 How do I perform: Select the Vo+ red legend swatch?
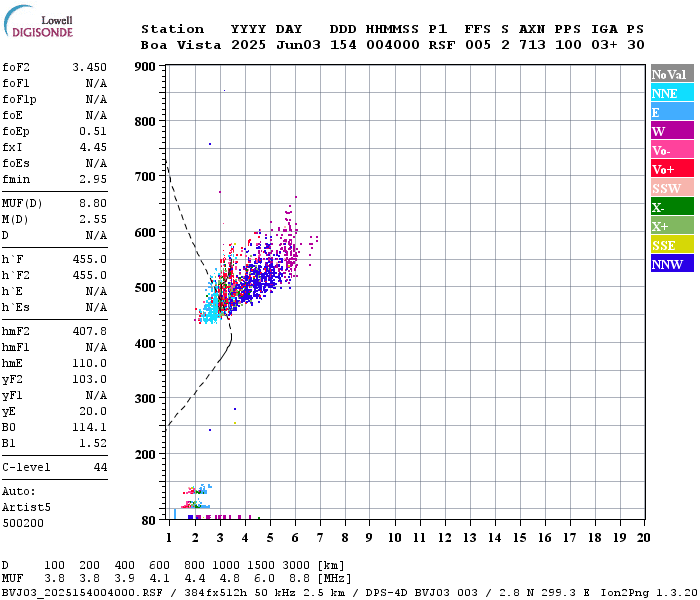click(672, 169)
